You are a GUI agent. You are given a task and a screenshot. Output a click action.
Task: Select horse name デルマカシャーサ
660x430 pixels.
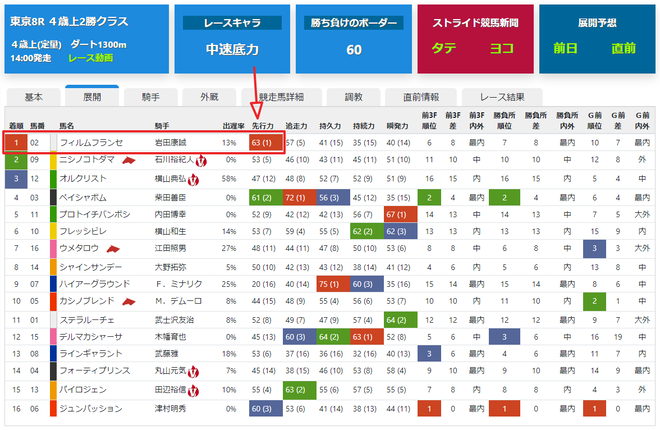point(90,337)
